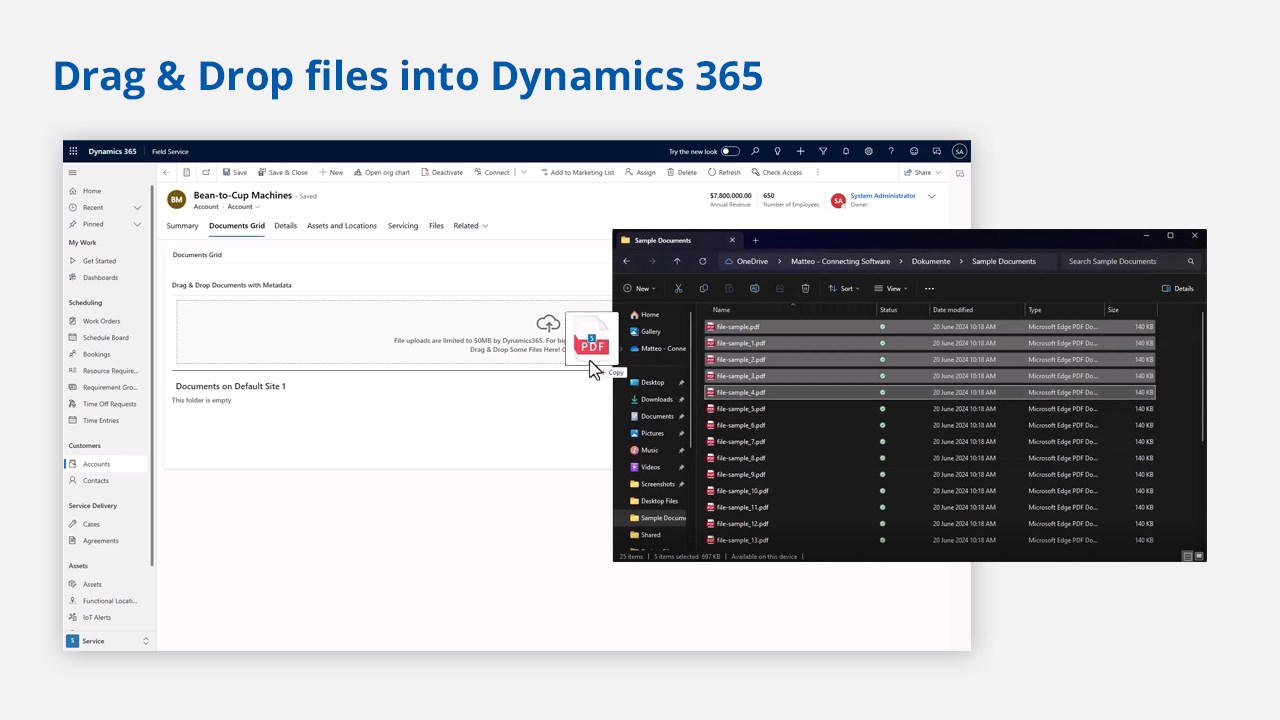Screen dimensions: 1280x720
Task: Click Open org chart button
Action: click(x=382, y=172)
